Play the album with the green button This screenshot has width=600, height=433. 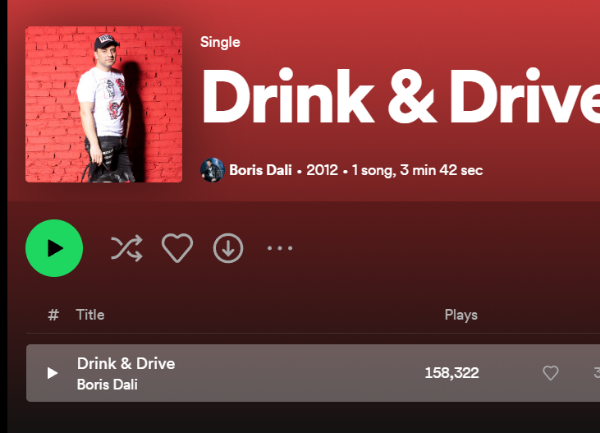point(54,248)
